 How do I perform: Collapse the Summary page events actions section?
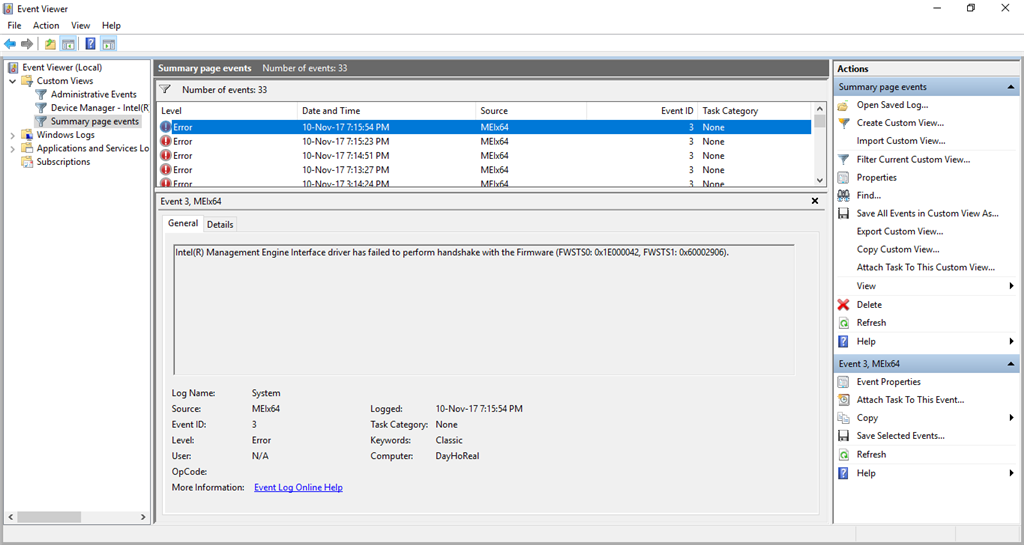click(x=1011, y=87)
